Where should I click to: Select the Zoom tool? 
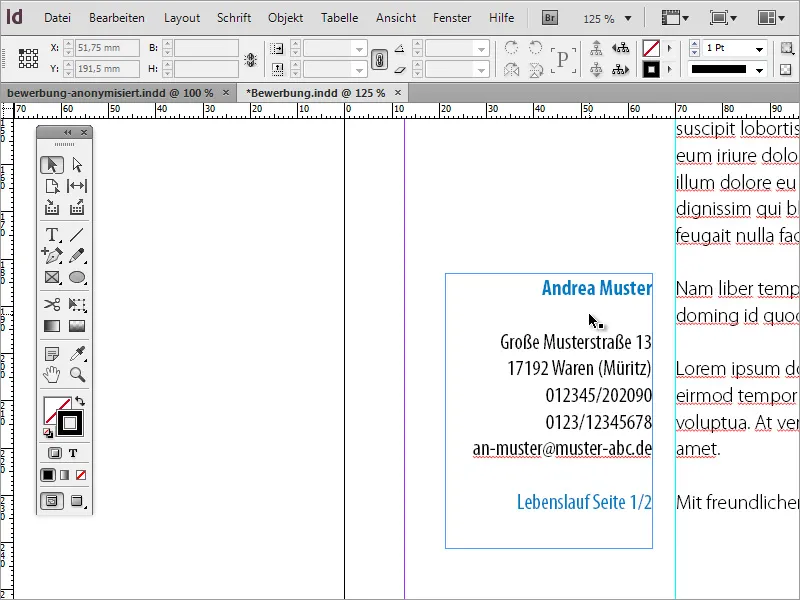tap(77, 374)
